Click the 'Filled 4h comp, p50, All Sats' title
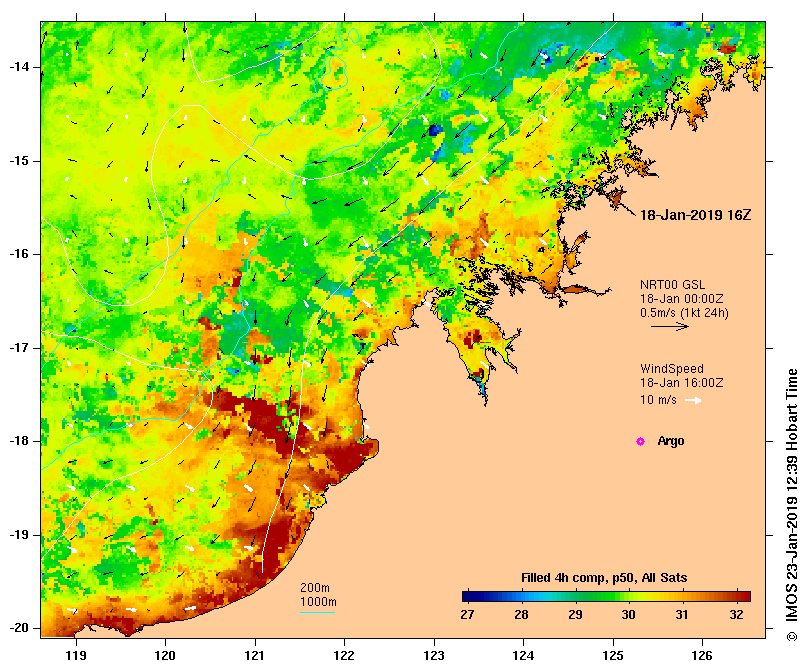The width and height of the screenshot is (809, 672). pyautogui.click(x=604, y=578)
